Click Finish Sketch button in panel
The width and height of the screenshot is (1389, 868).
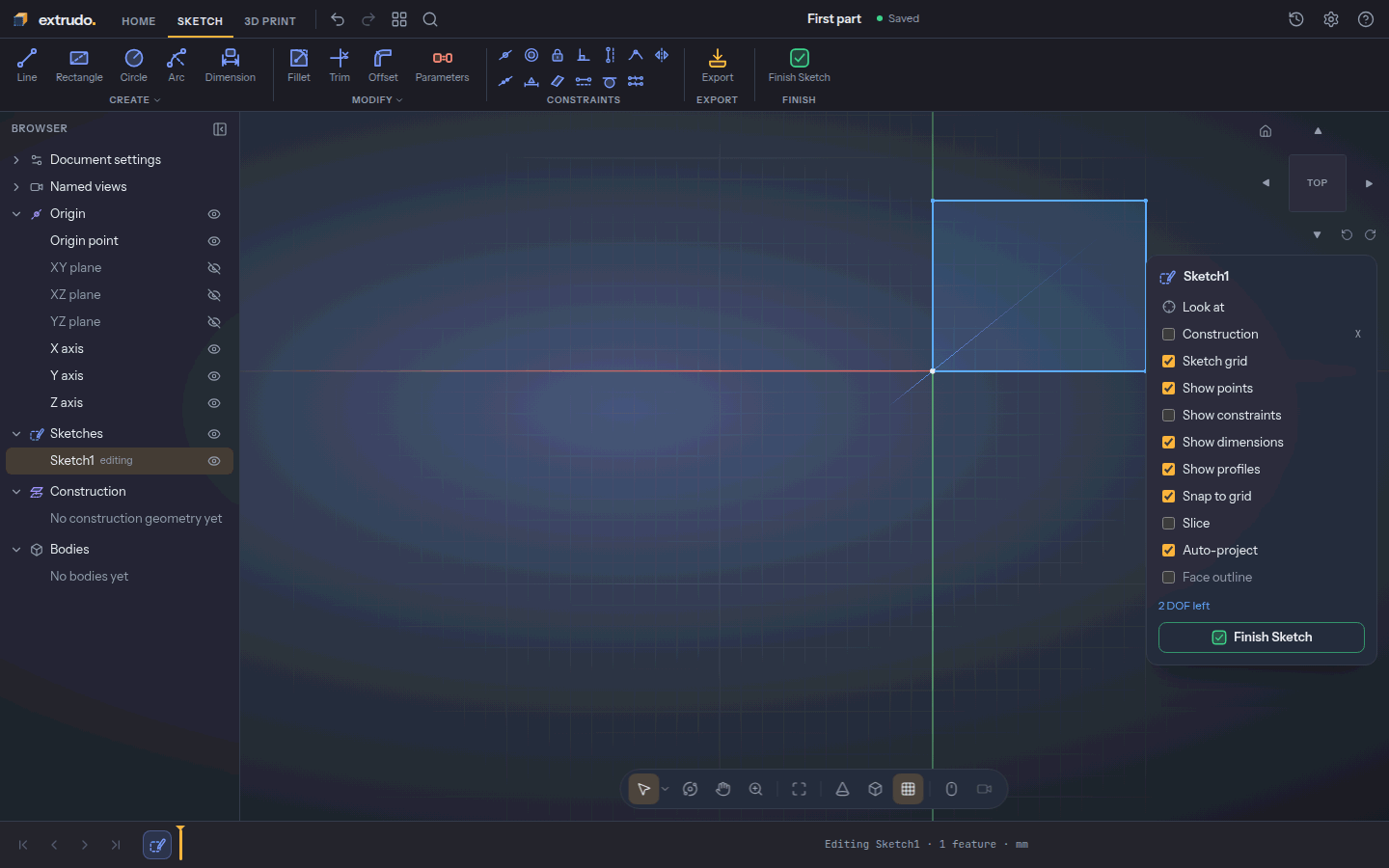[1262, 637]
